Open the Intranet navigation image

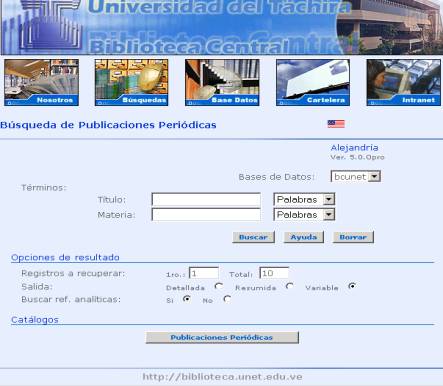click(x=403, y=83)
